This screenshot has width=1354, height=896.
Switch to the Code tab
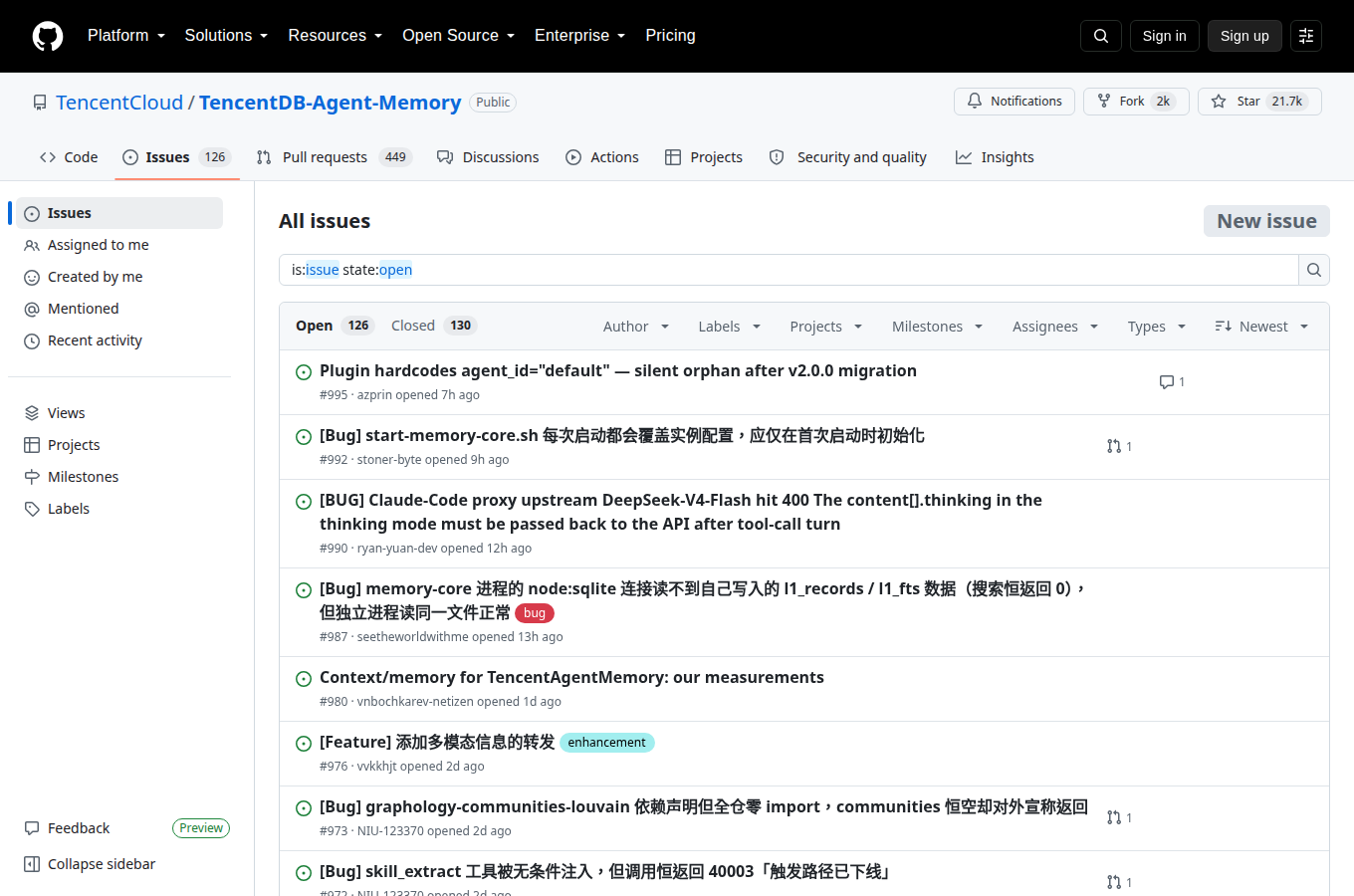pos(69,157)
